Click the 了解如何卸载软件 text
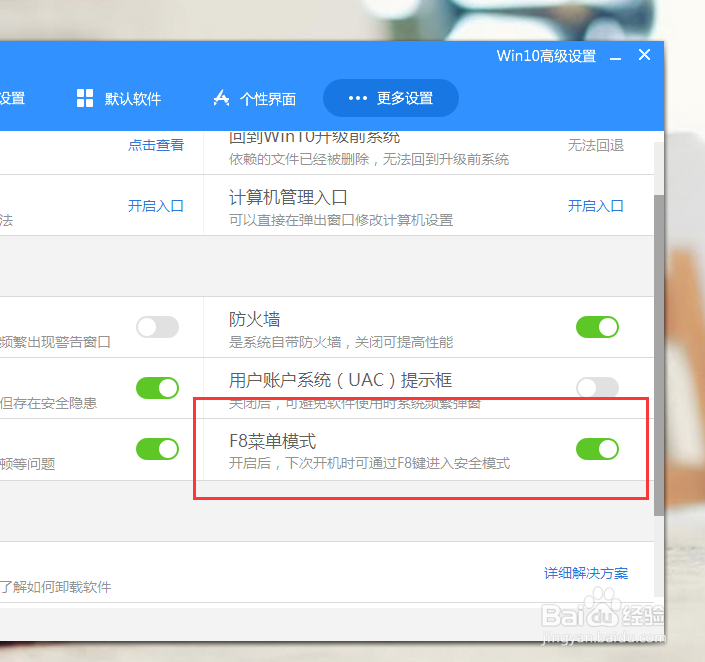 (x=55, y=587)
